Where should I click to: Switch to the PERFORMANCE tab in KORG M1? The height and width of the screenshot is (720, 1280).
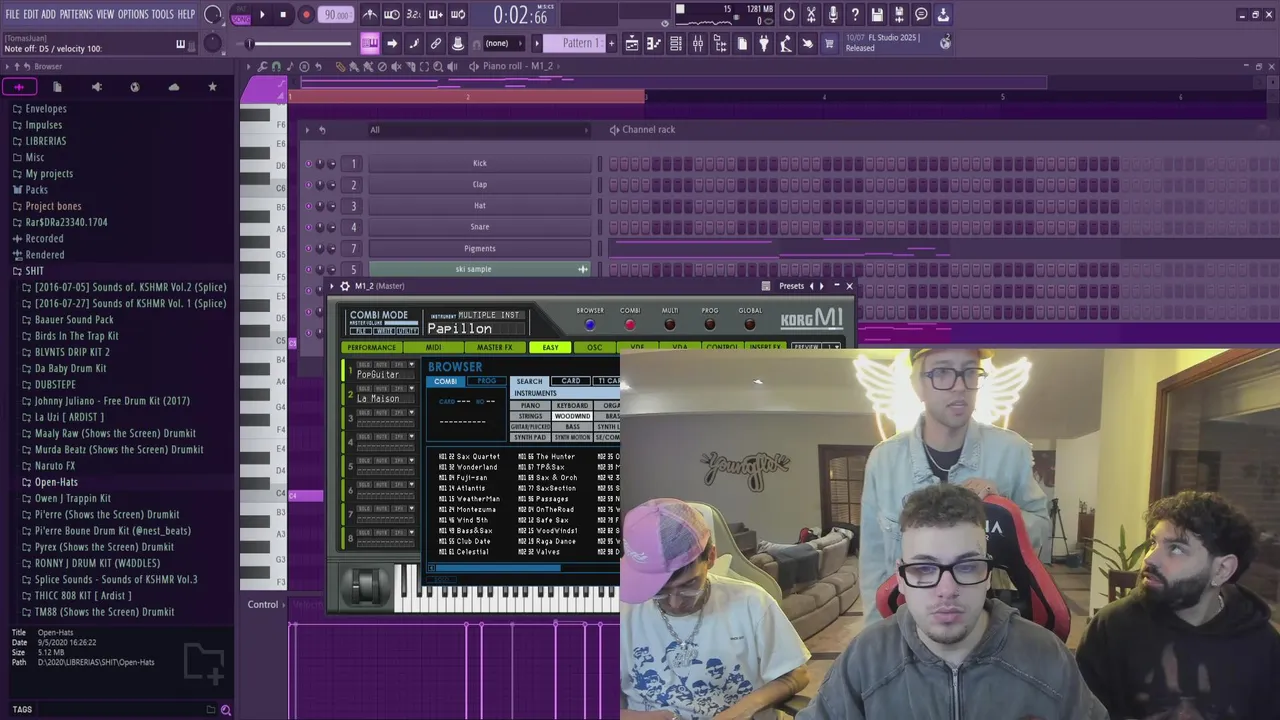pyautogui.click(x=372, y=347)
